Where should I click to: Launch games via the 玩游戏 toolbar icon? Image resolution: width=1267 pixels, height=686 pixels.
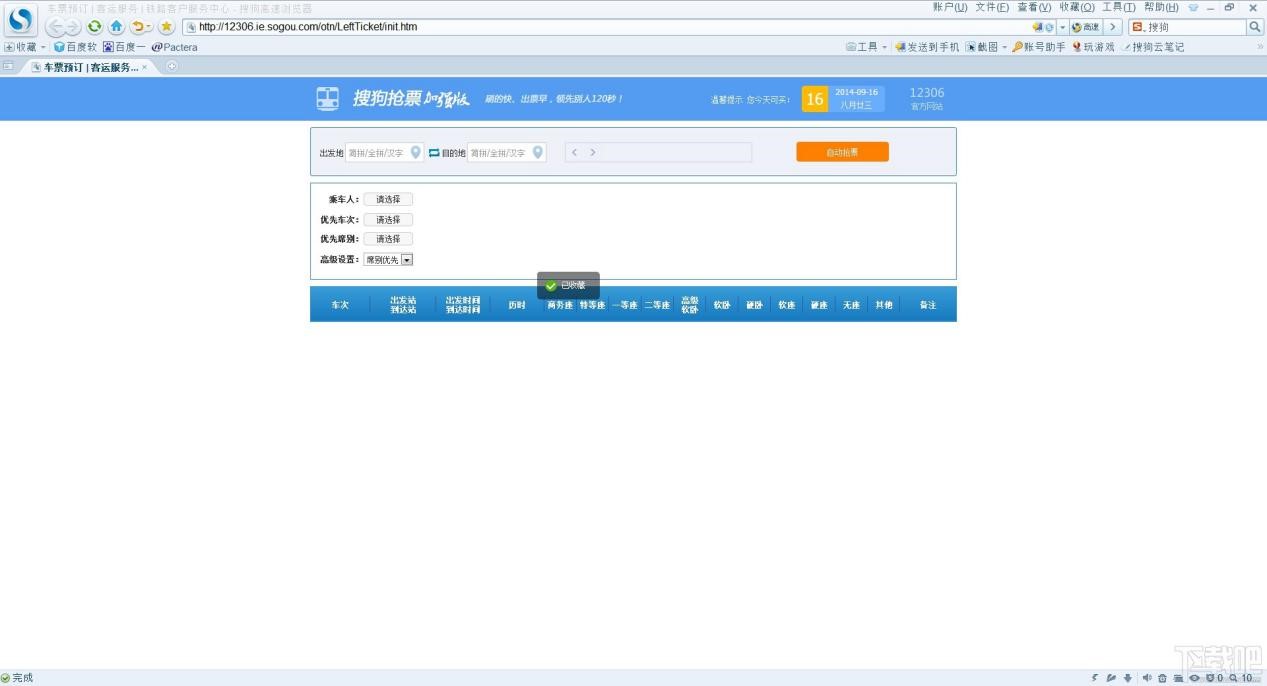click(x=1092, y=47)
